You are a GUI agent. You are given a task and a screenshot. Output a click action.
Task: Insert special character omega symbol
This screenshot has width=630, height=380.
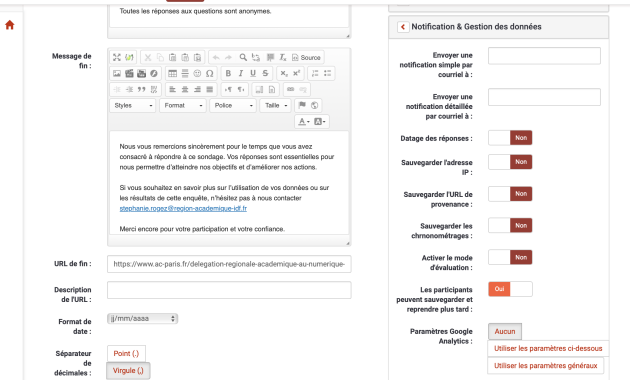point(209,73)
